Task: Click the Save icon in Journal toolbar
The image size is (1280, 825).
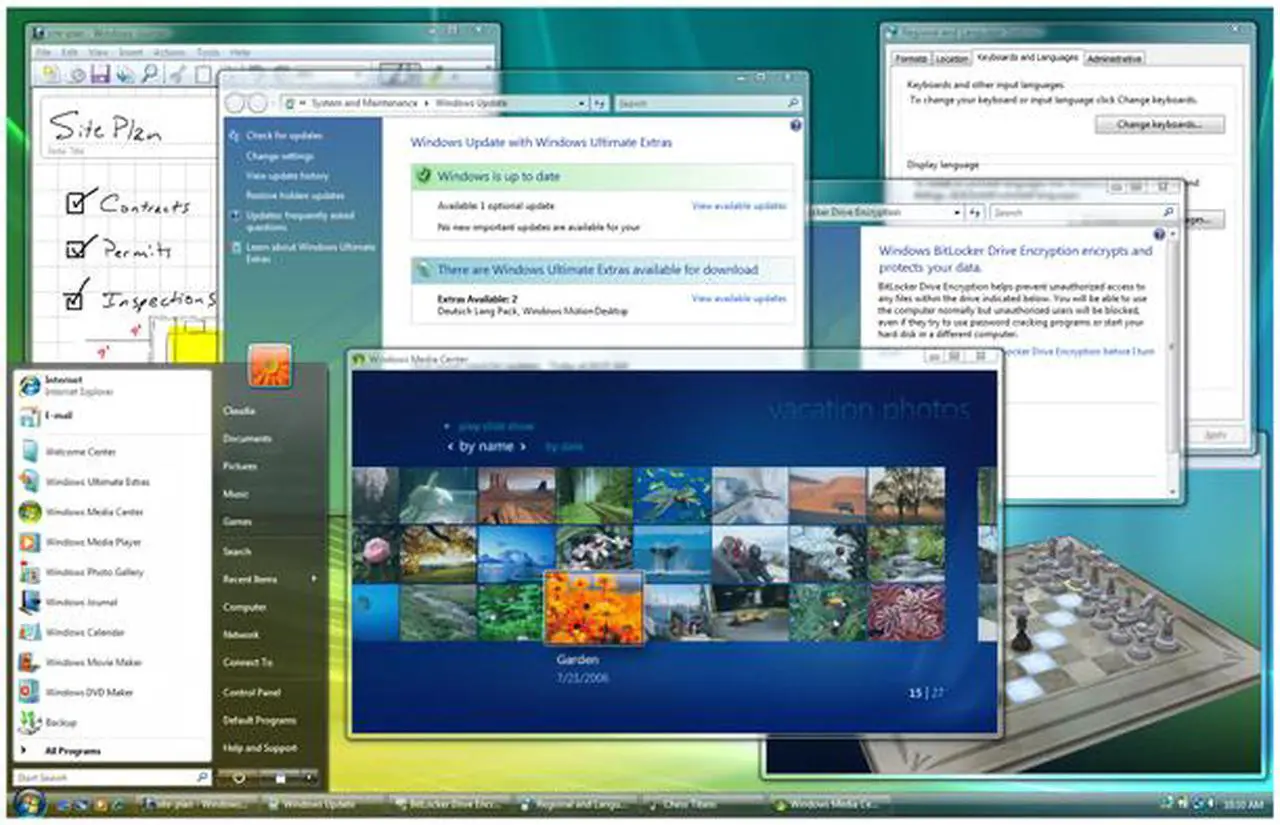Action: coord(100,73)
